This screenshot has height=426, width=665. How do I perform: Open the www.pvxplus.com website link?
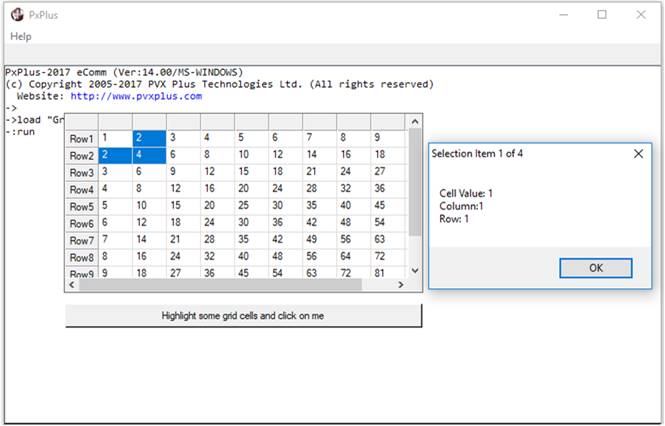point(136,96)
